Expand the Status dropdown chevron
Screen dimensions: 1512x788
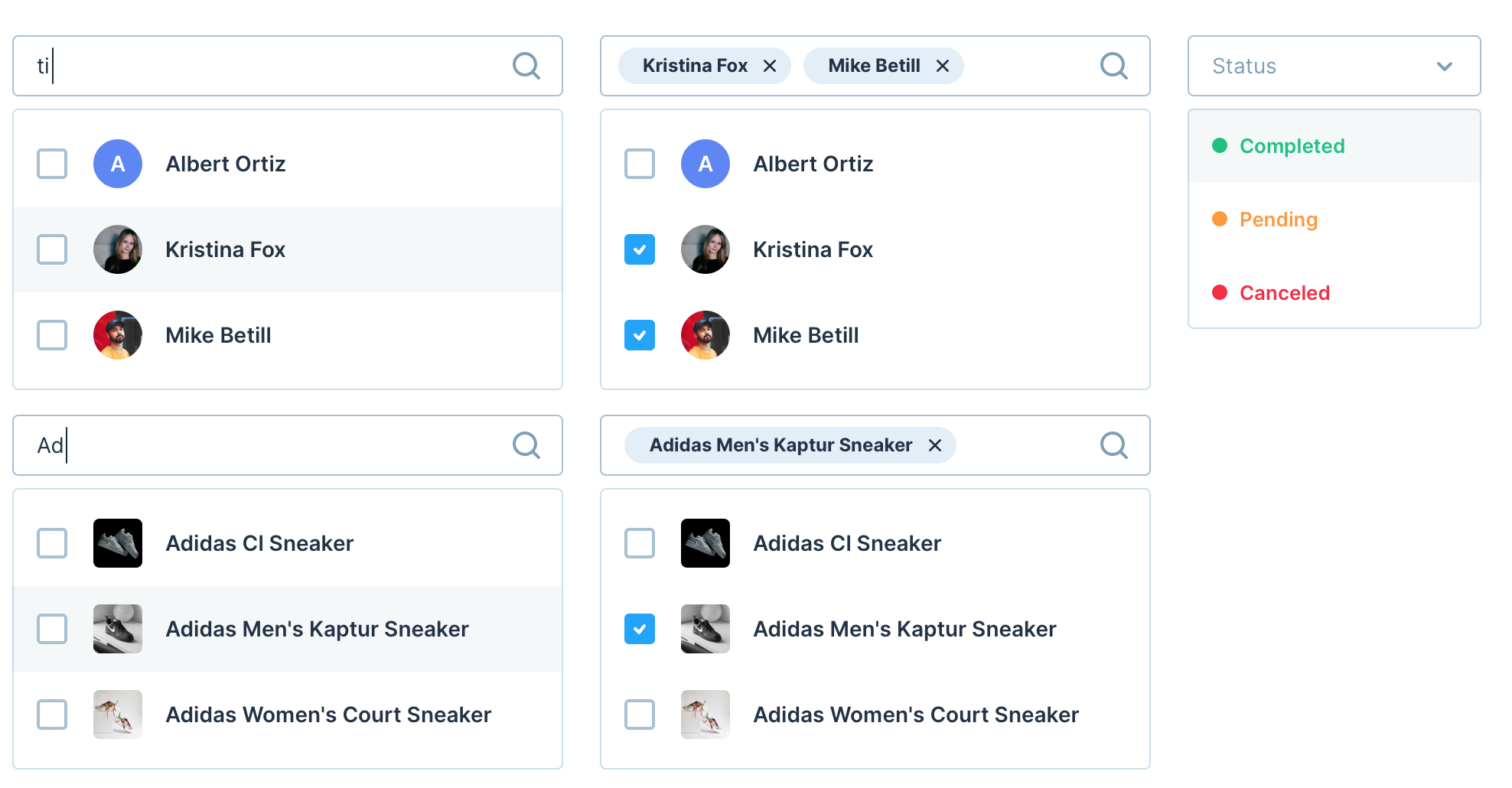[x=1445, y=67]
